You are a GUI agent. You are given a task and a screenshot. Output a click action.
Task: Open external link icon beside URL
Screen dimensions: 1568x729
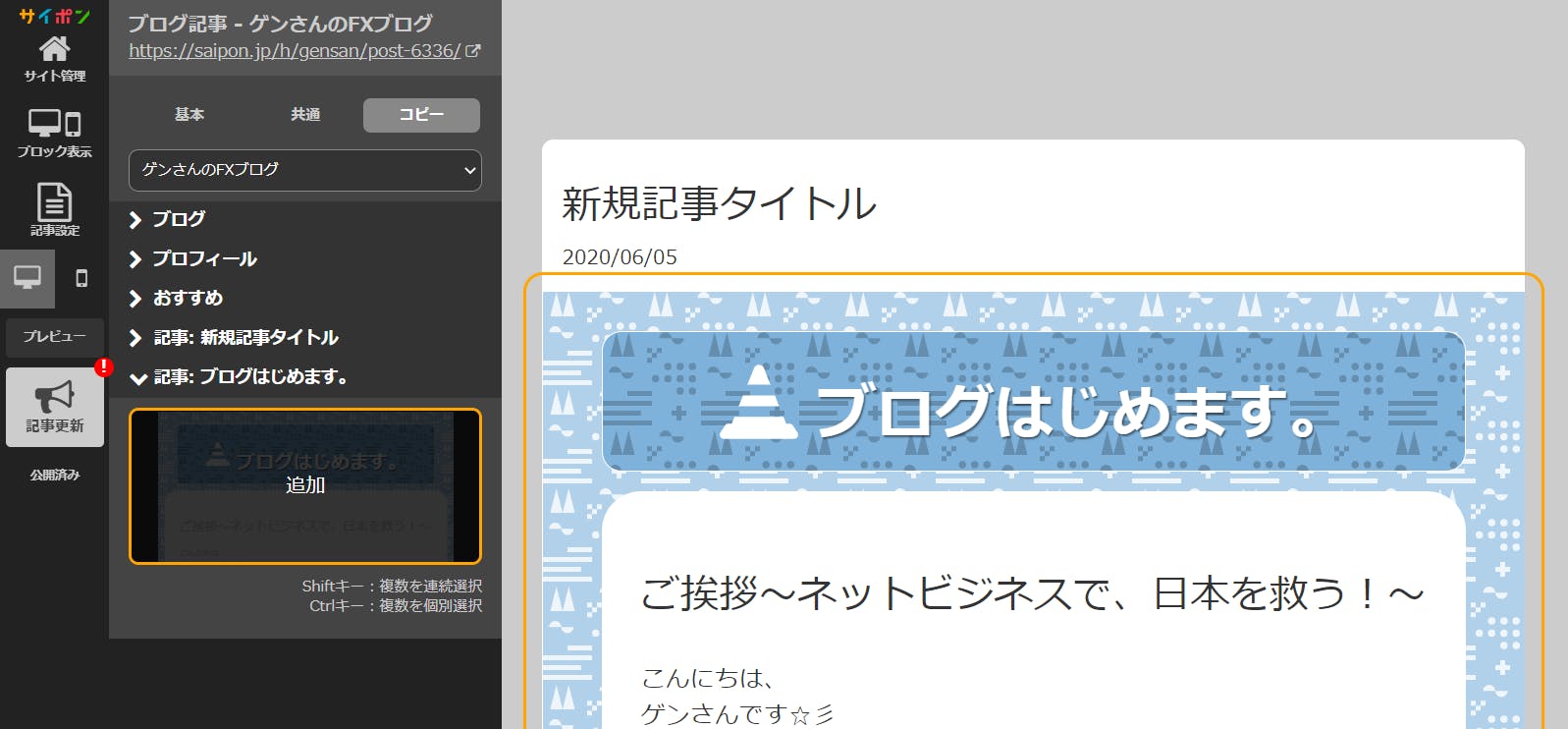coord(473,51)
